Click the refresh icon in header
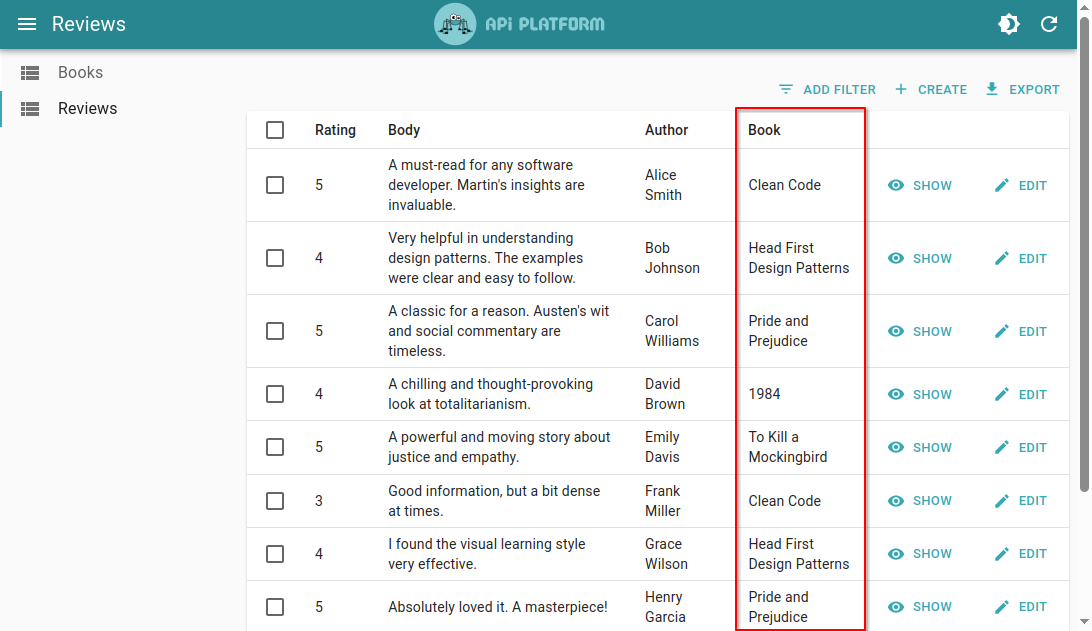1092x631 pixels. click(1049, 24)
